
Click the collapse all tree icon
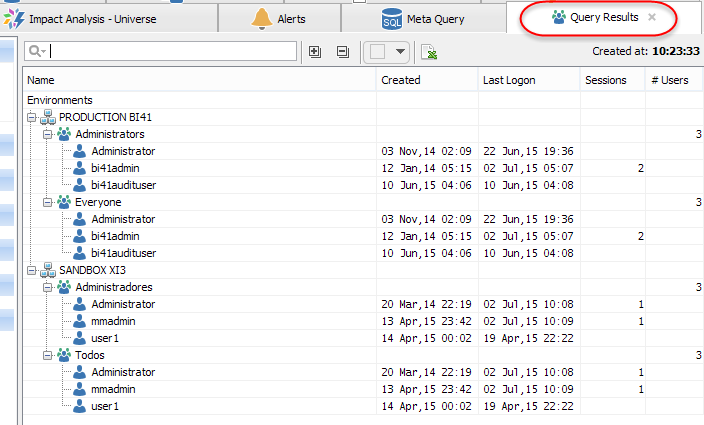[343, 52]
